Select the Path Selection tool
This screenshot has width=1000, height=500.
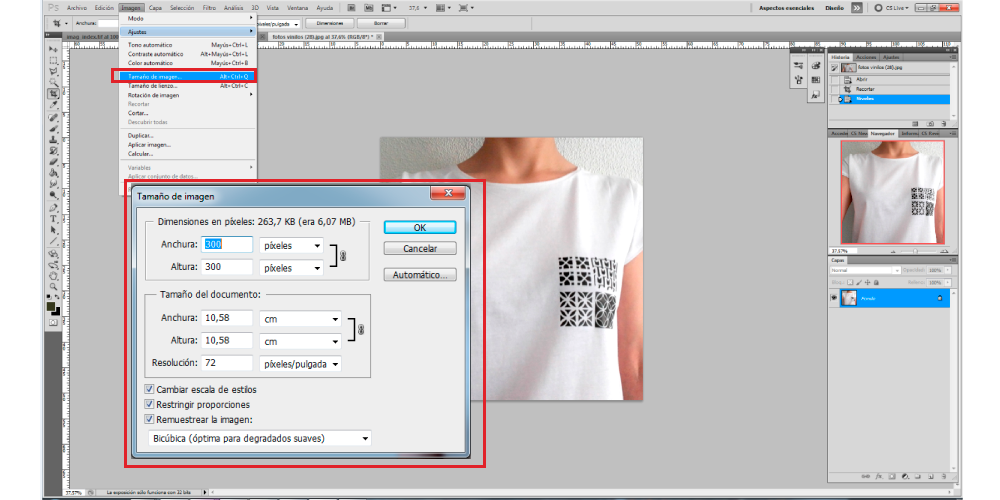coord(54,231)
